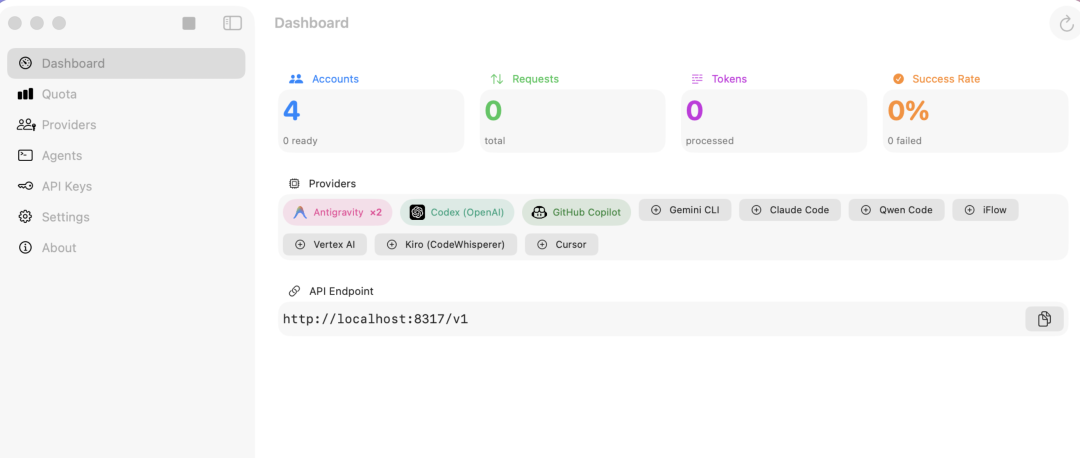The image size is (1080, 458).
Task: Click the http://localhost:8317/v1 endpoint text
Action: pyautogui.click(x=375, y=319)
